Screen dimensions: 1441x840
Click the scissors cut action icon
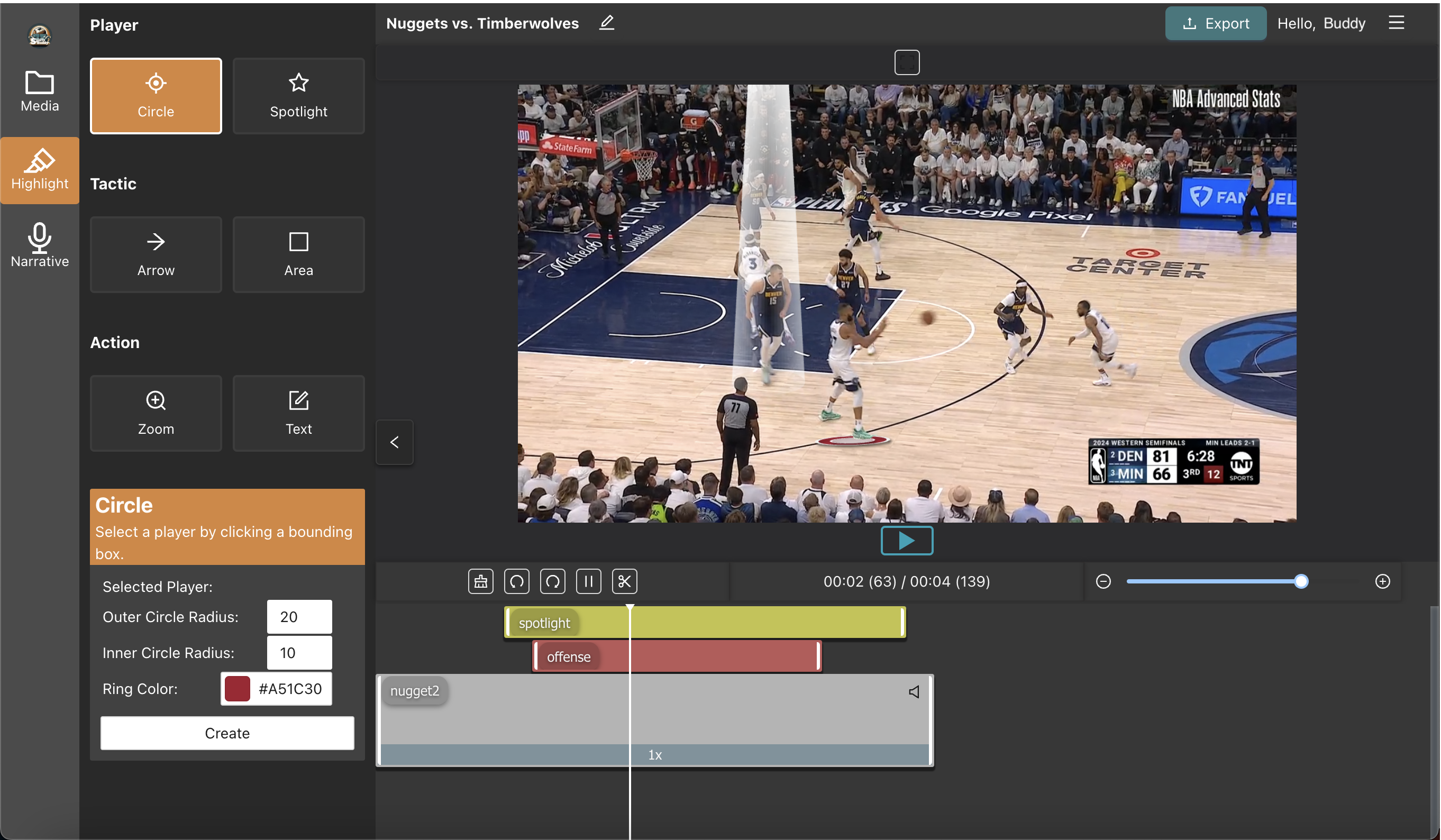coord(624,581)
